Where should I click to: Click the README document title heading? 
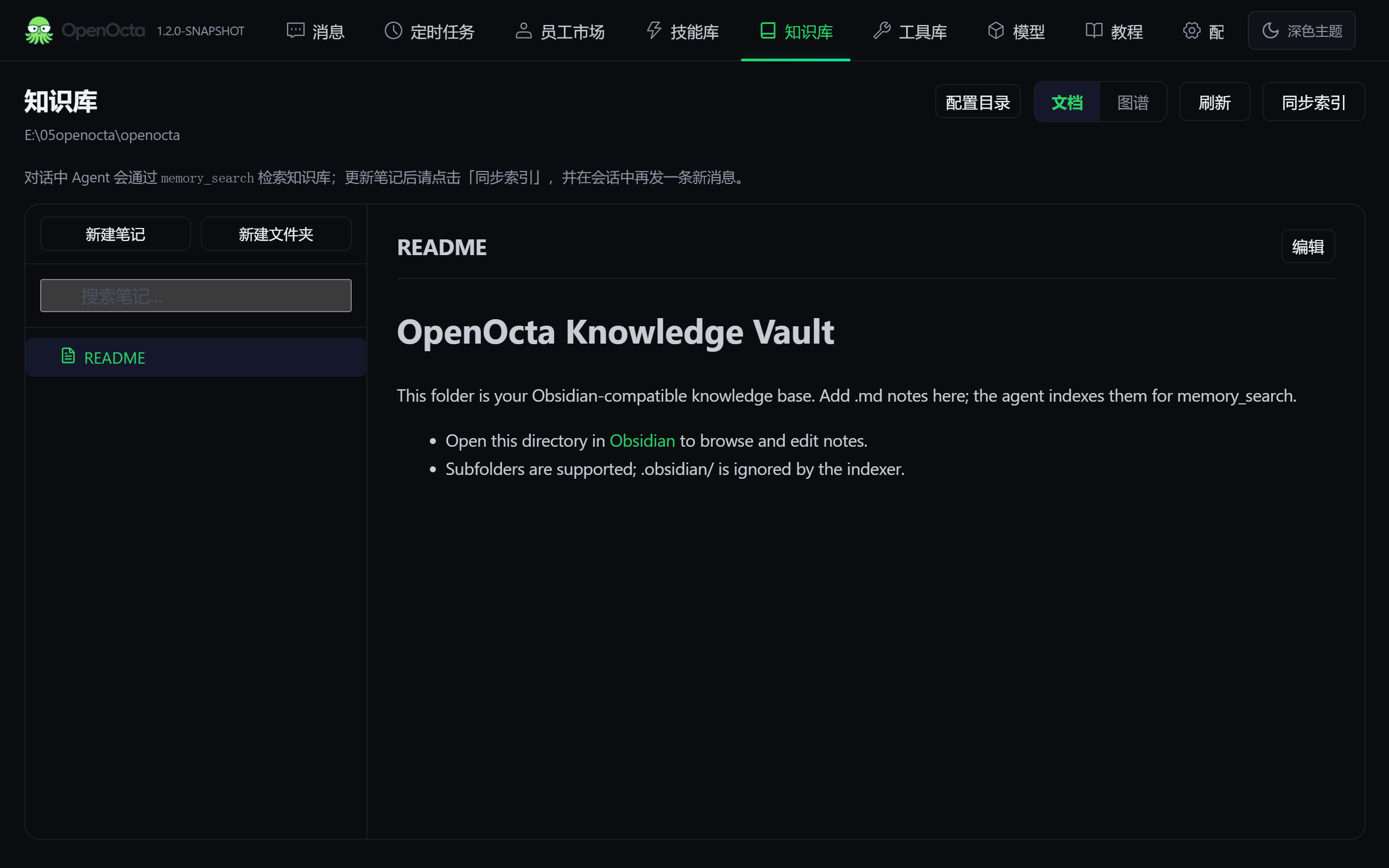click(441, 248)
